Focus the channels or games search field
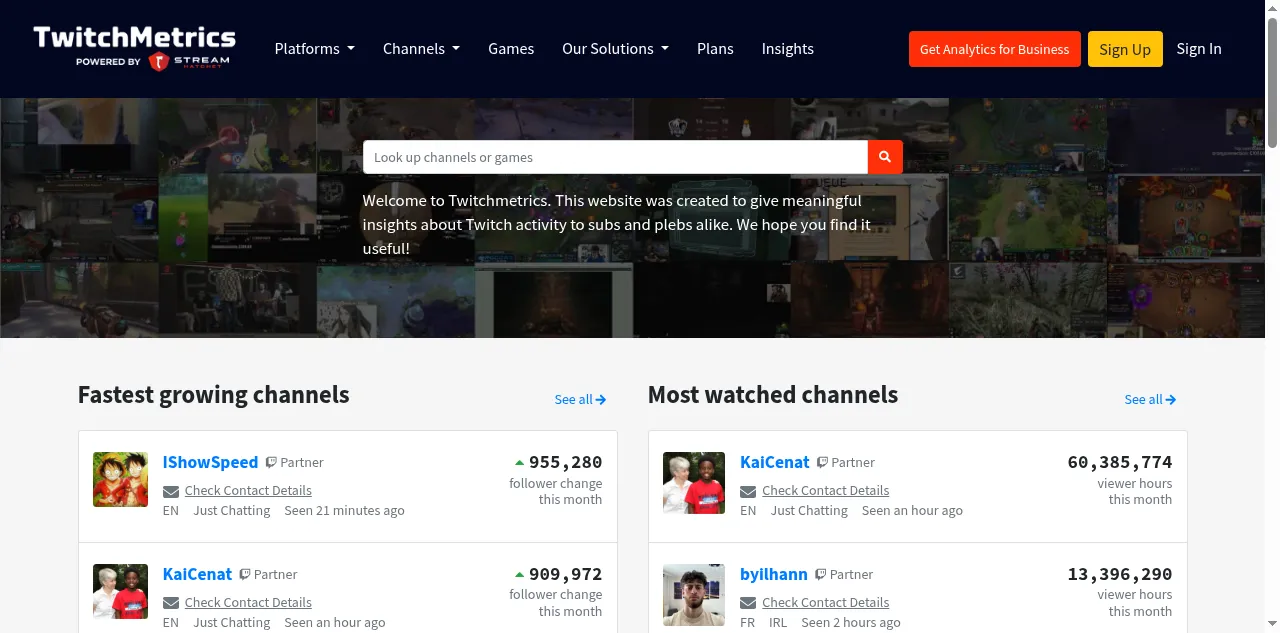The height and width of the screenshot is (633, 1280). (x=615, y=157)
